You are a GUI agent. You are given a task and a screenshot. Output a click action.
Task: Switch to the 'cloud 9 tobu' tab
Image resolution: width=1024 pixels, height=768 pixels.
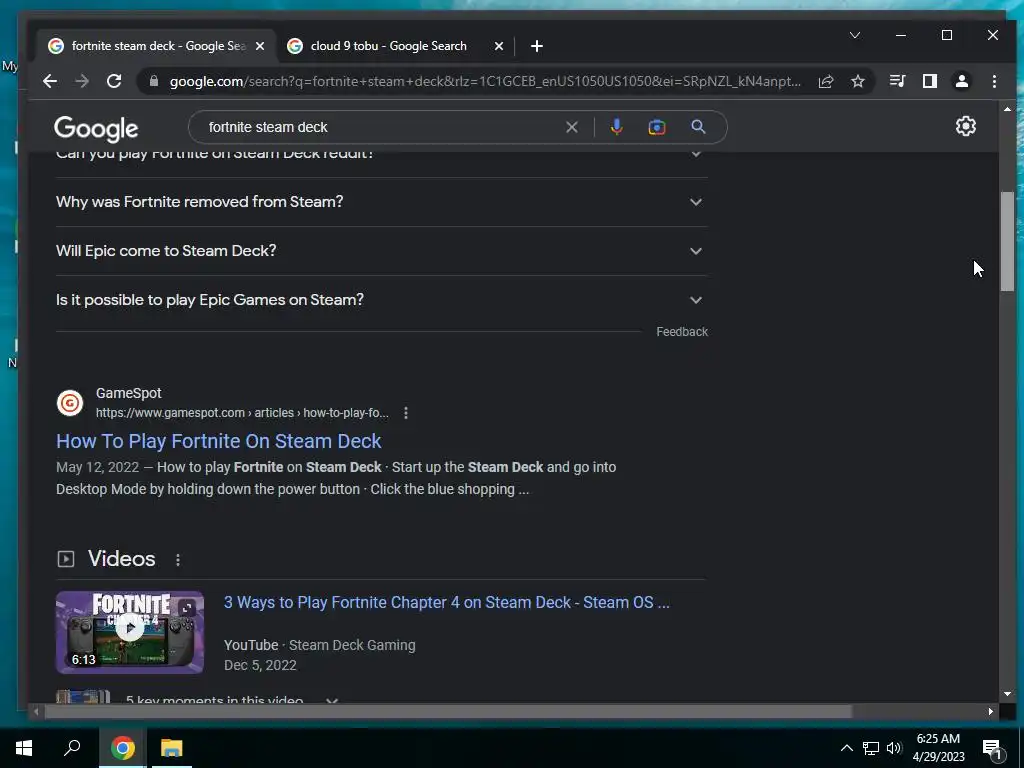pos(394,46)
